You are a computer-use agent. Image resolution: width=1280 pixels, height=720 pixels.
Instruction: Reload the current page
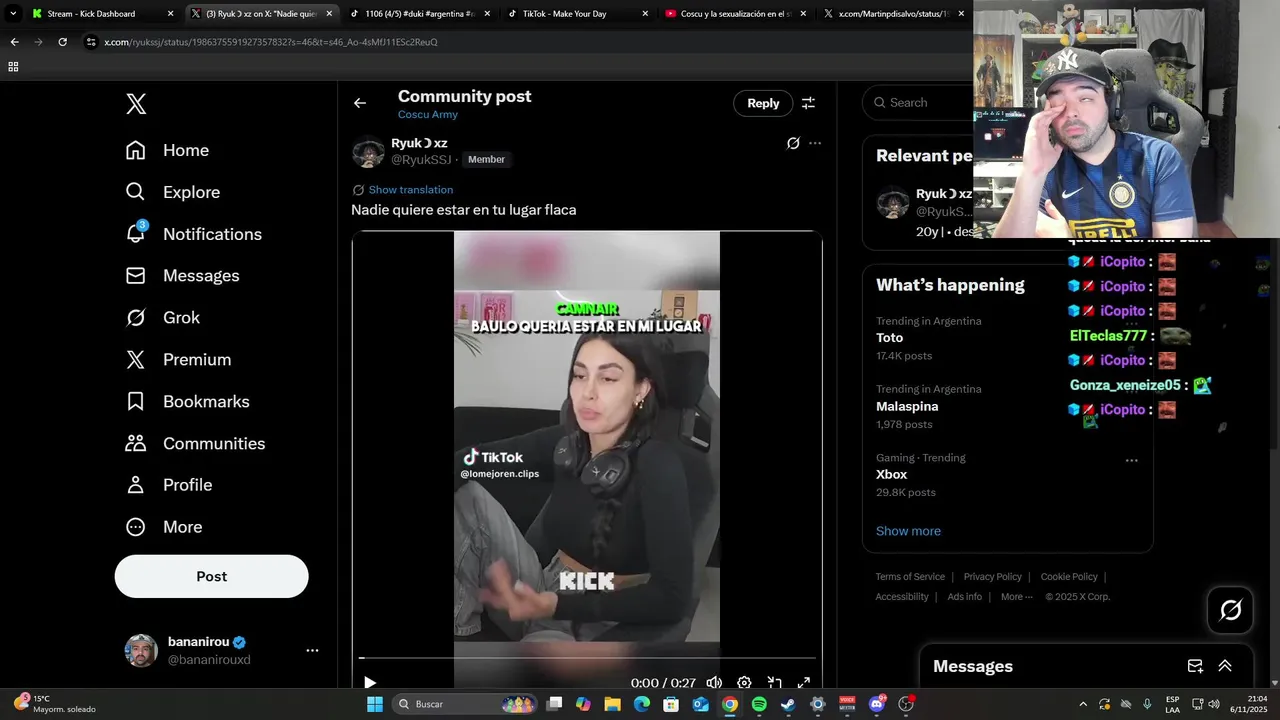point(62,42)
